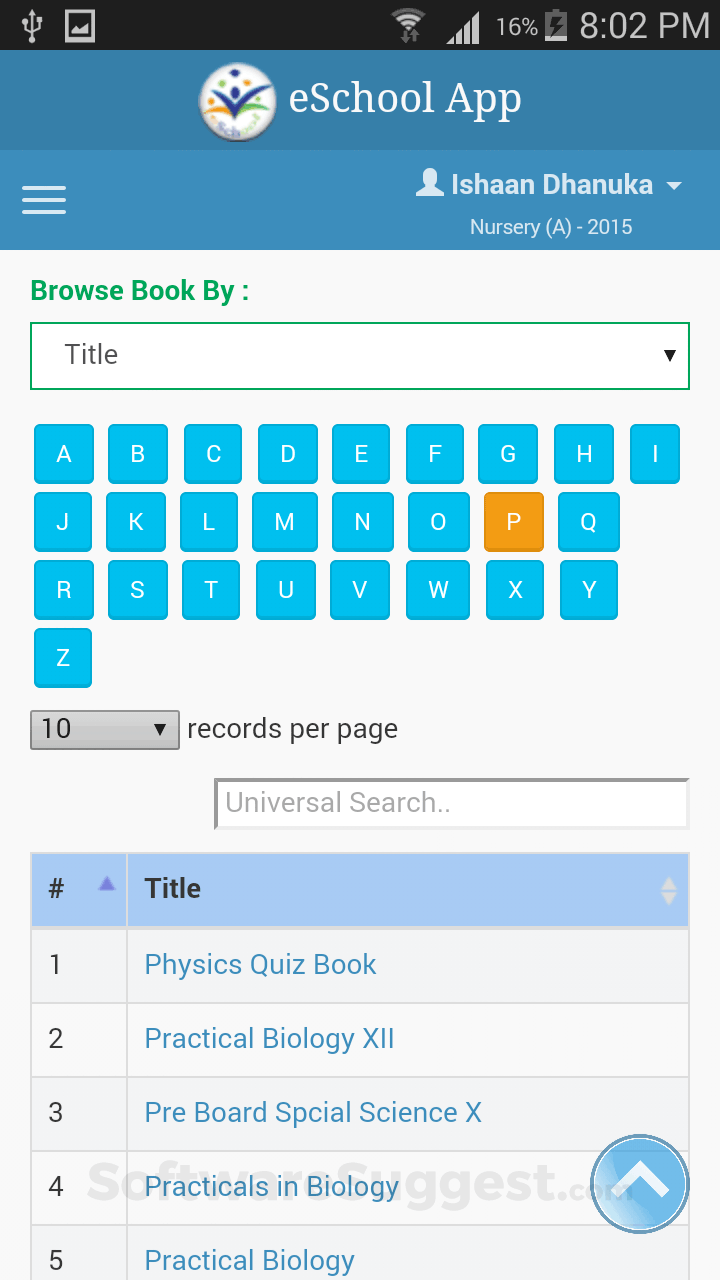Choose letter Z filter button

pyautogui.click(x=63, y=658)
